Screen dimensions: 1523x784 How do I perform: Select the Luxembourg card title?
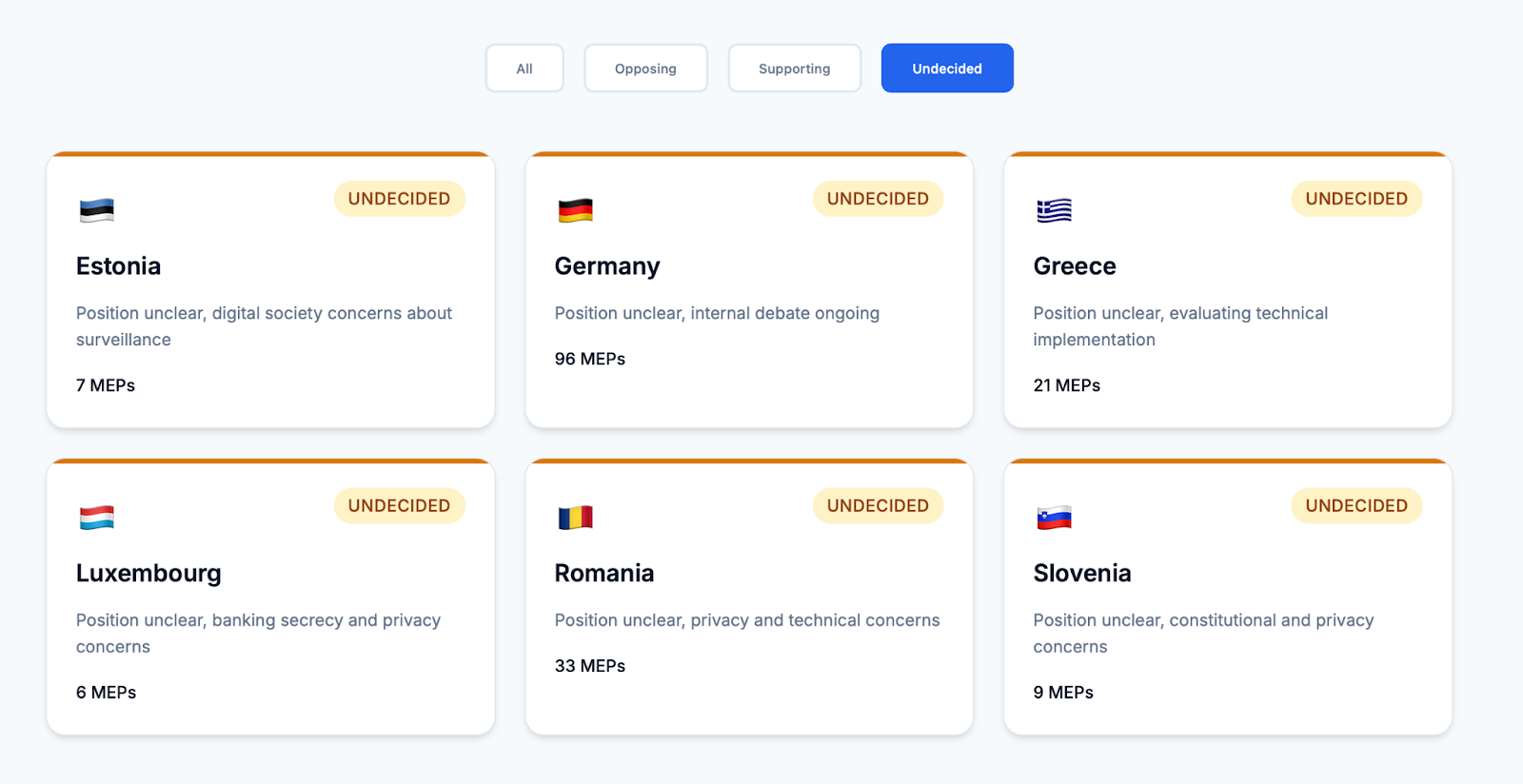pos(148,574)
